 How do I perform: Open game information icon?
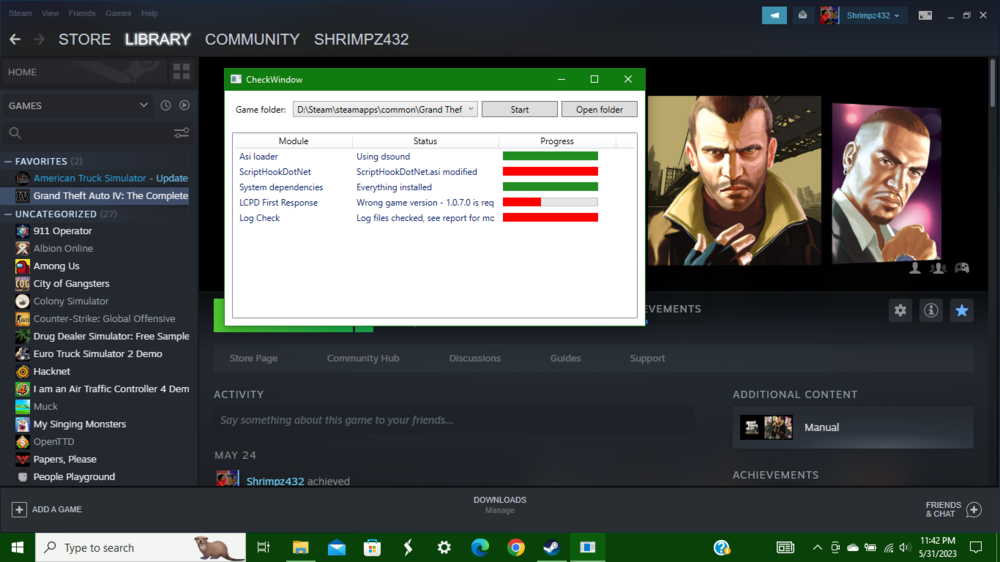tap(931, 310)
